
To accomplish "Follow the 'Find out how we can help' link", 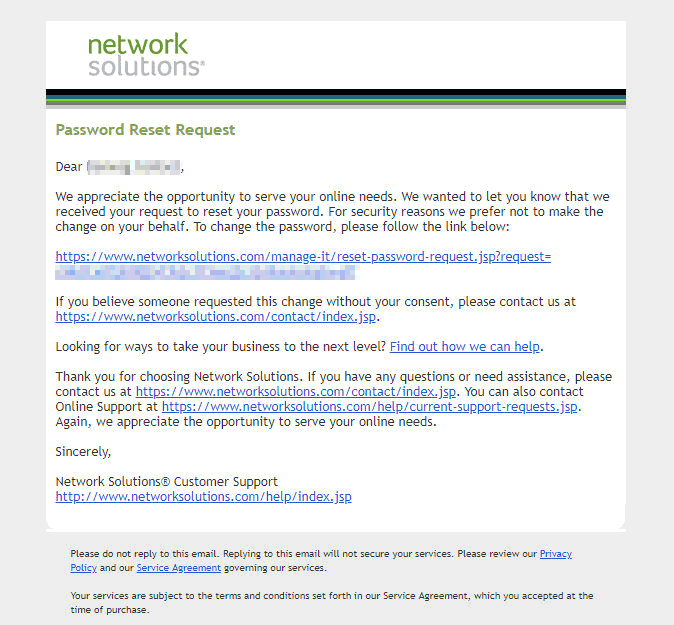I will [x=465, y=347].
